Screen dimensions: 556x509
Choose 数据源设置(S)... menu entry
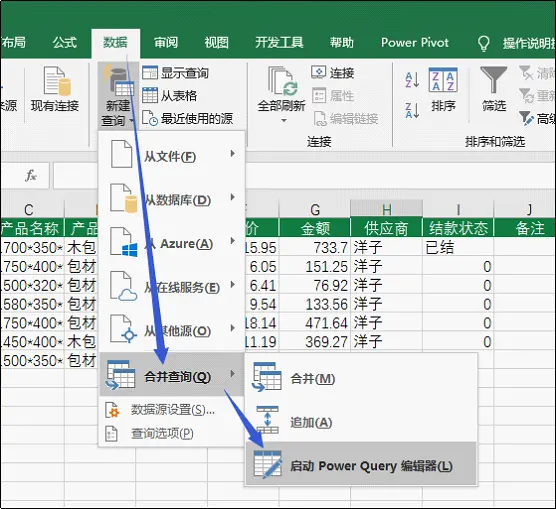(171, 410)
